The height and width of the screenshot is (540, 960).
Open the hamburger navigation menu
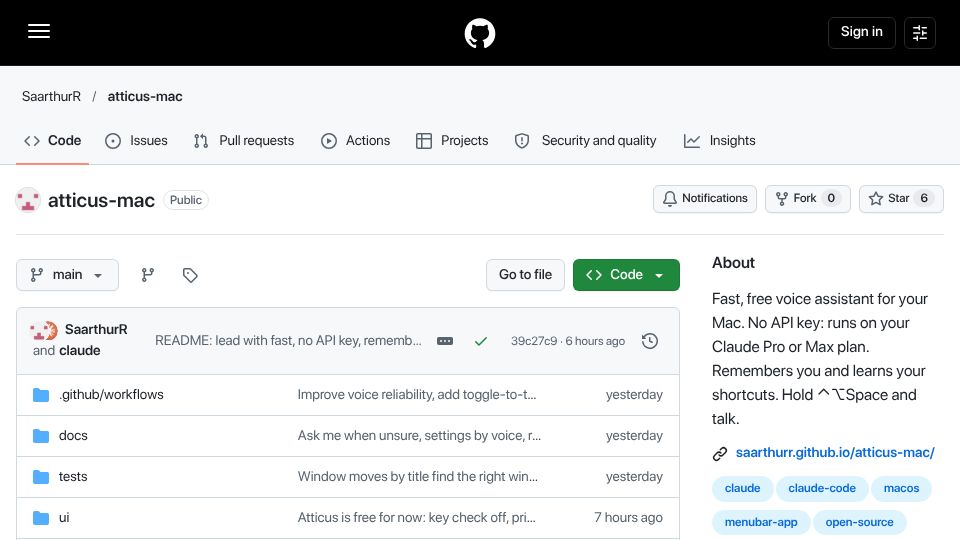(39, 31)
